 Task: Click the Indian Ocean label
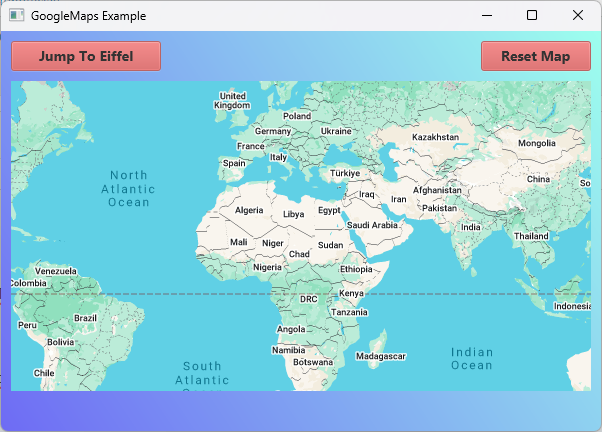tap(472, 359)
